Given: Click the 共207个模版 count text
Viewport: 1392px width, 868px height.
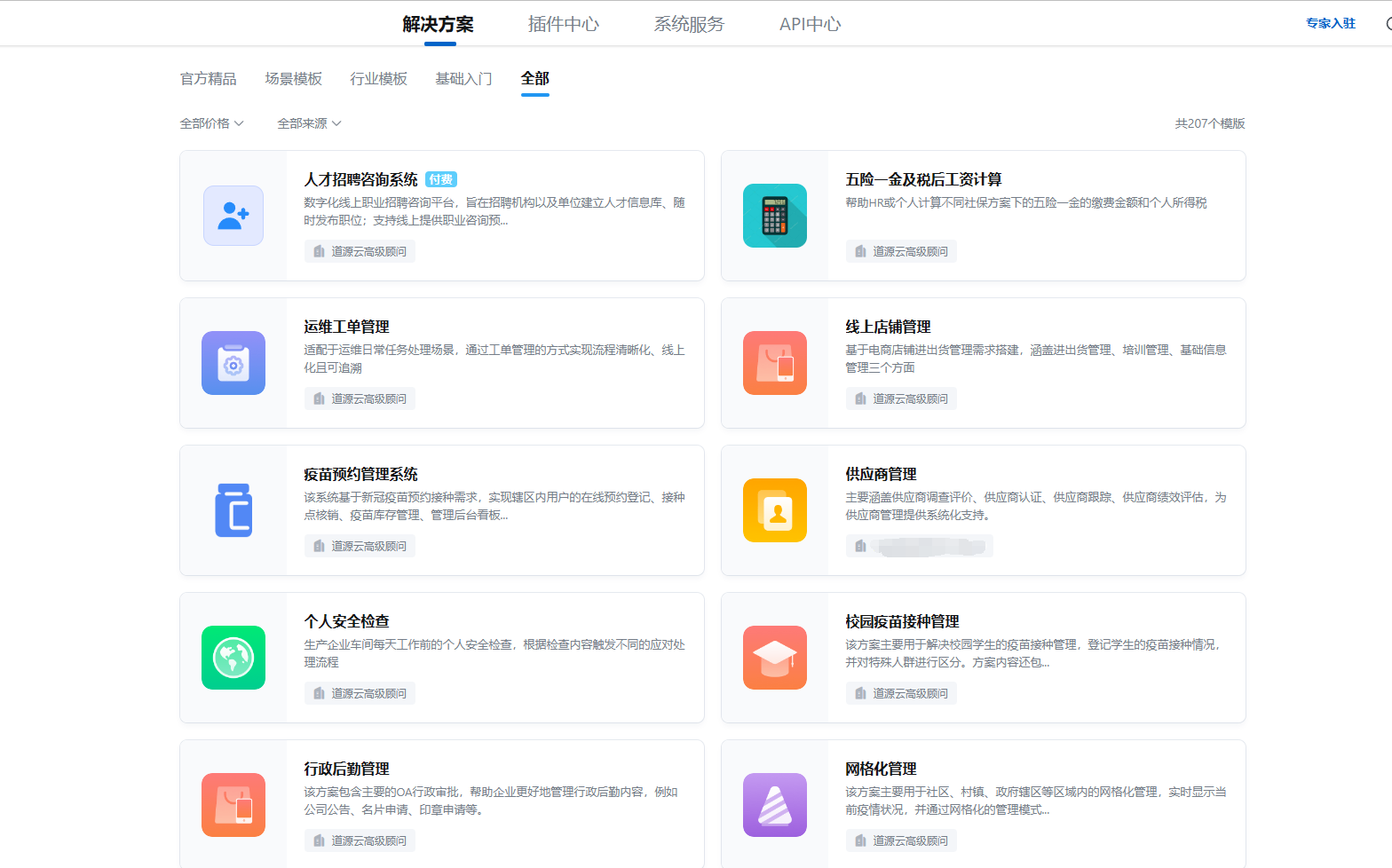Looking at the screenshot, I should click(x=1210, y=123).
